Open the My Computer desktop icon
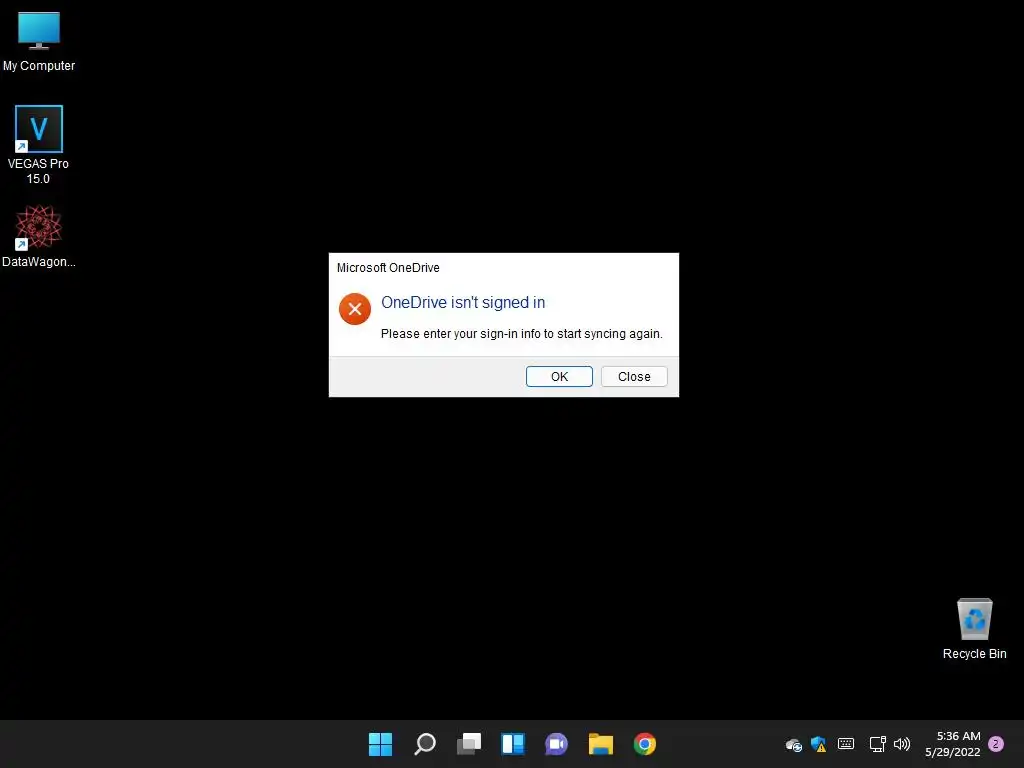 [x=39, y=42]
